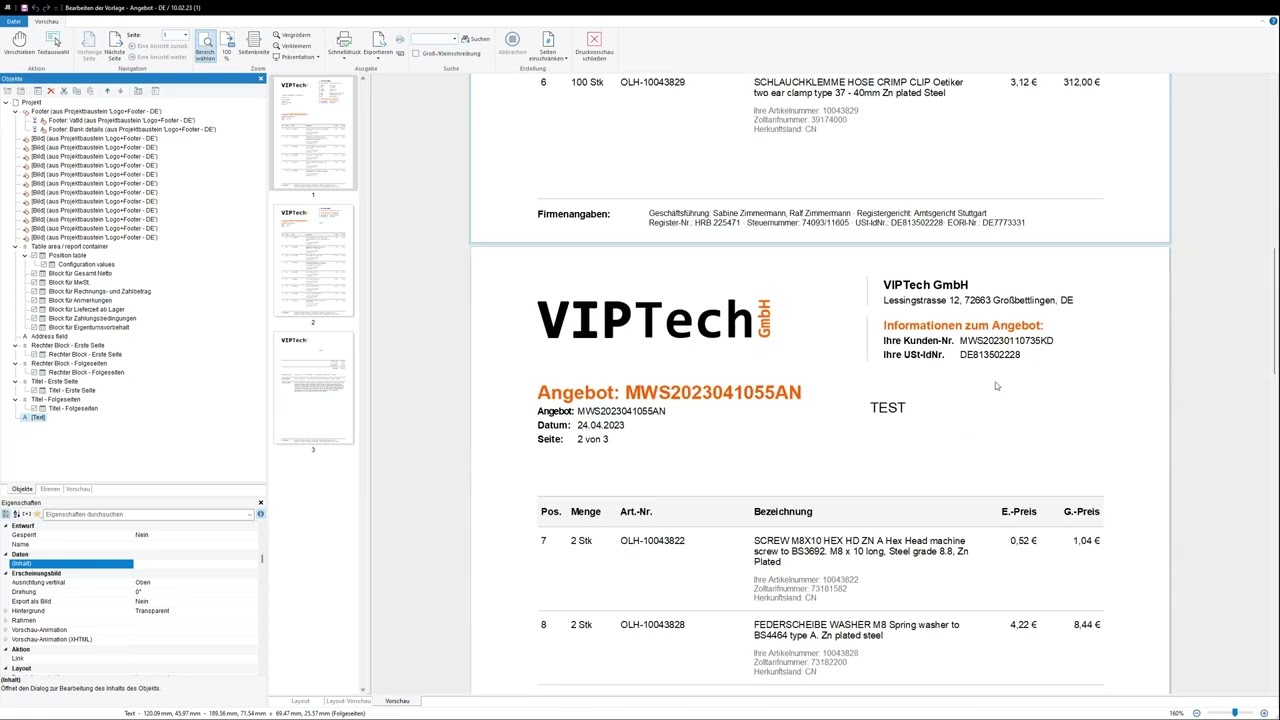This screenshot has height=720, width=1280.
Task: Switch to the Ebenen panel tab
Action: pyautogui.click(x=50, y=489)
